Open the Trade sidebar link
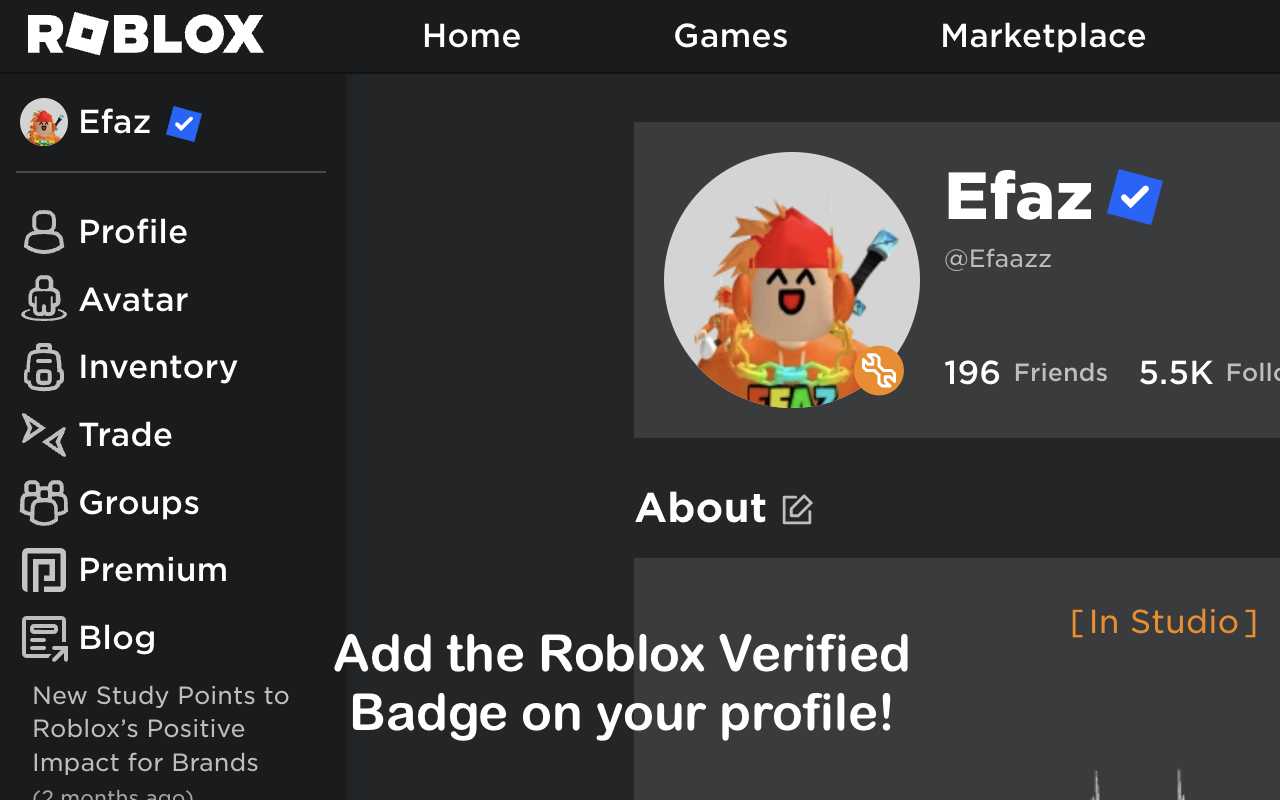The image size is (1280, 800). [x=125, y=435]
